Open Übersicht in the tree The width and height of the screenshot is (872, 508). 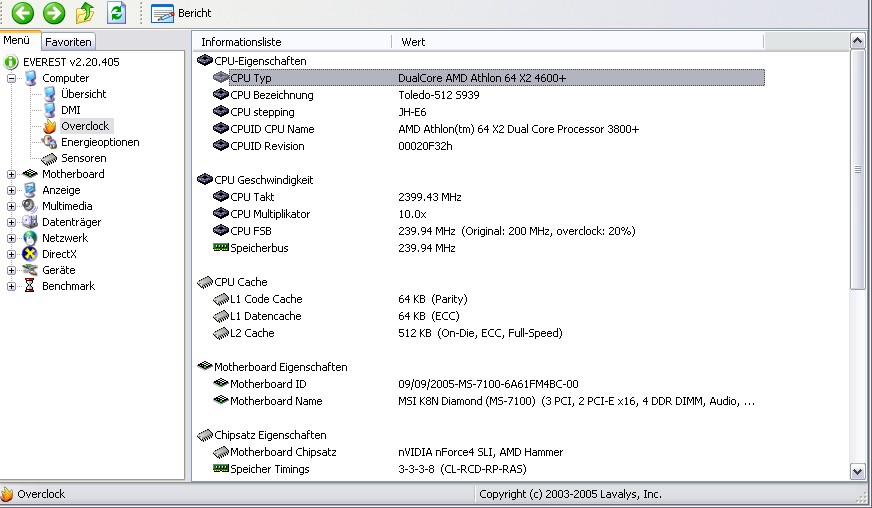[83, 94]
